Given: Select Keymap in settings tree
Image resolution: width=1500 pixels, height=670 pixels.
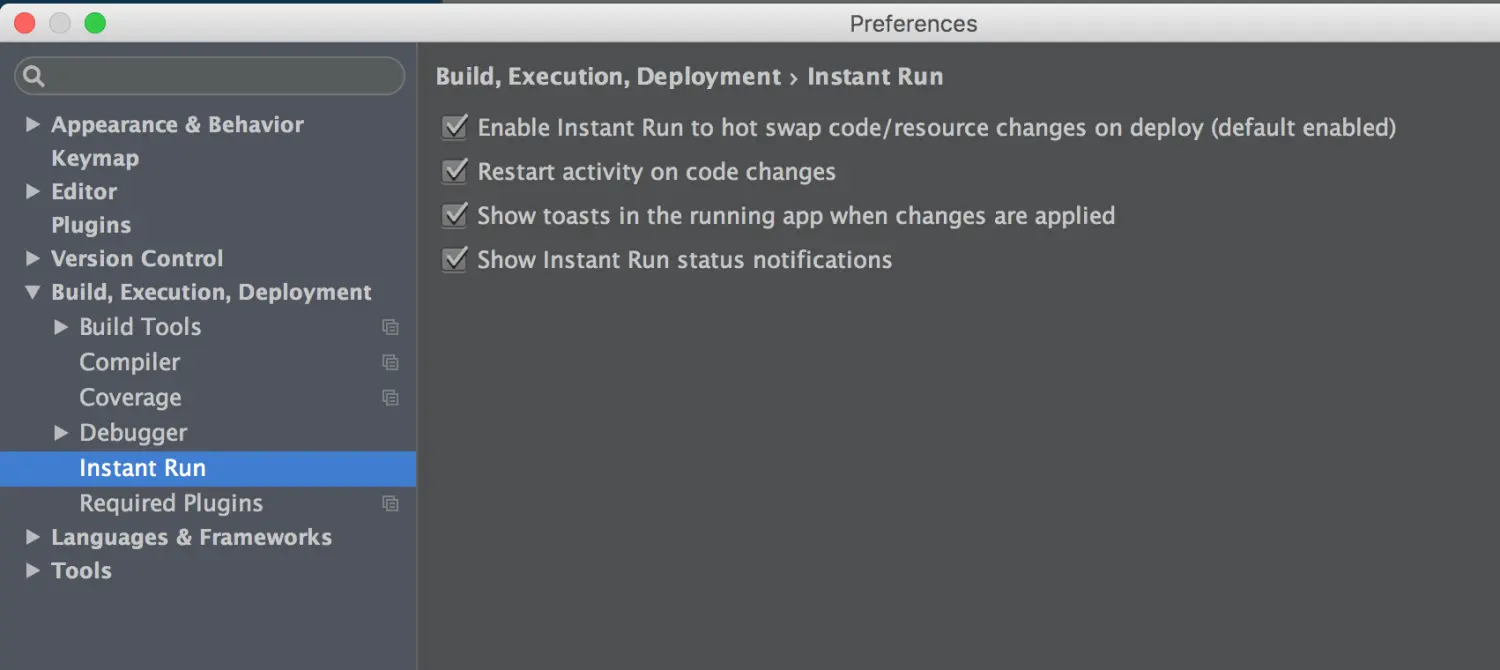Looking at the screenshot, I should (95, 158).
